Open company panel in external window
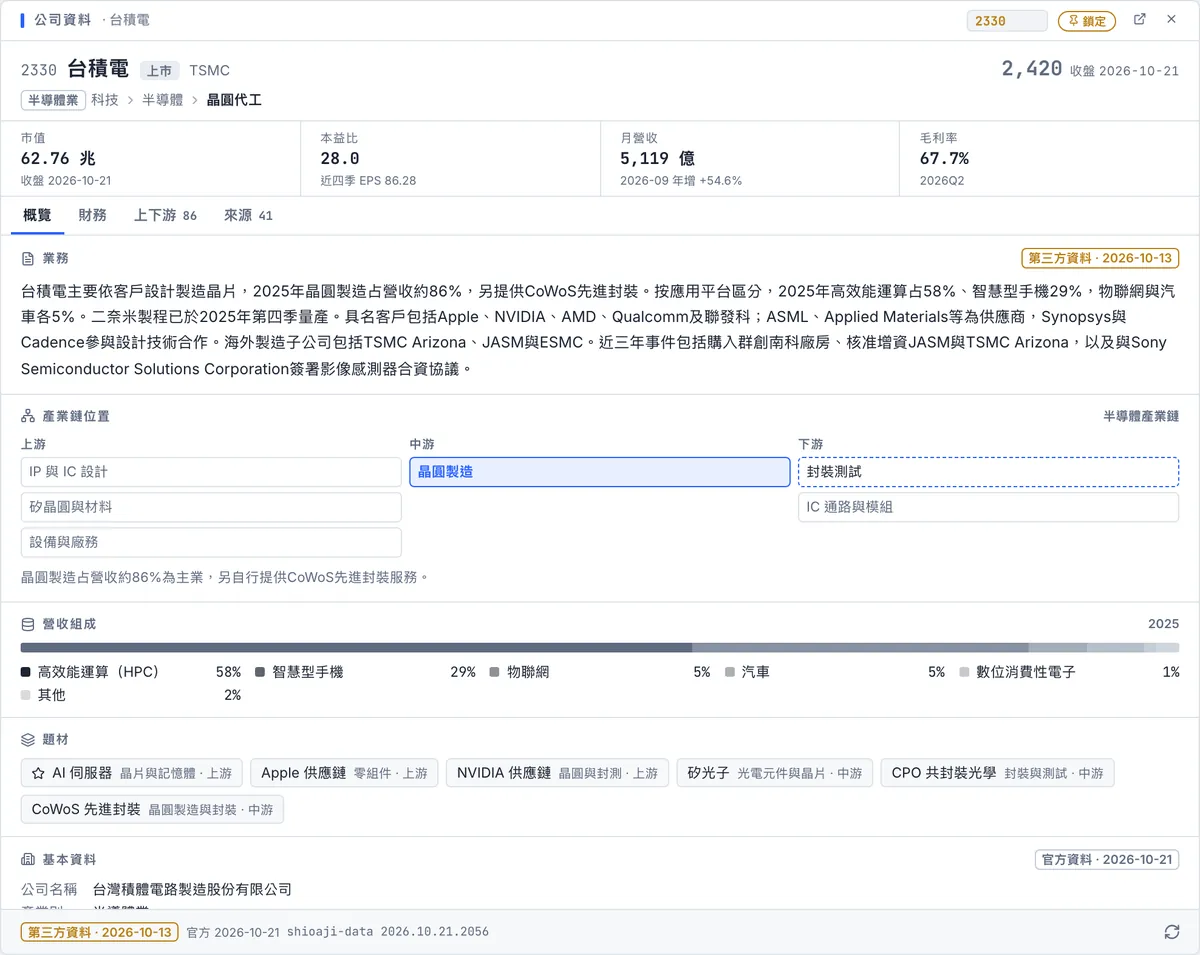The height and width of the screenshot is (955, 1200). click(1139, 20)
